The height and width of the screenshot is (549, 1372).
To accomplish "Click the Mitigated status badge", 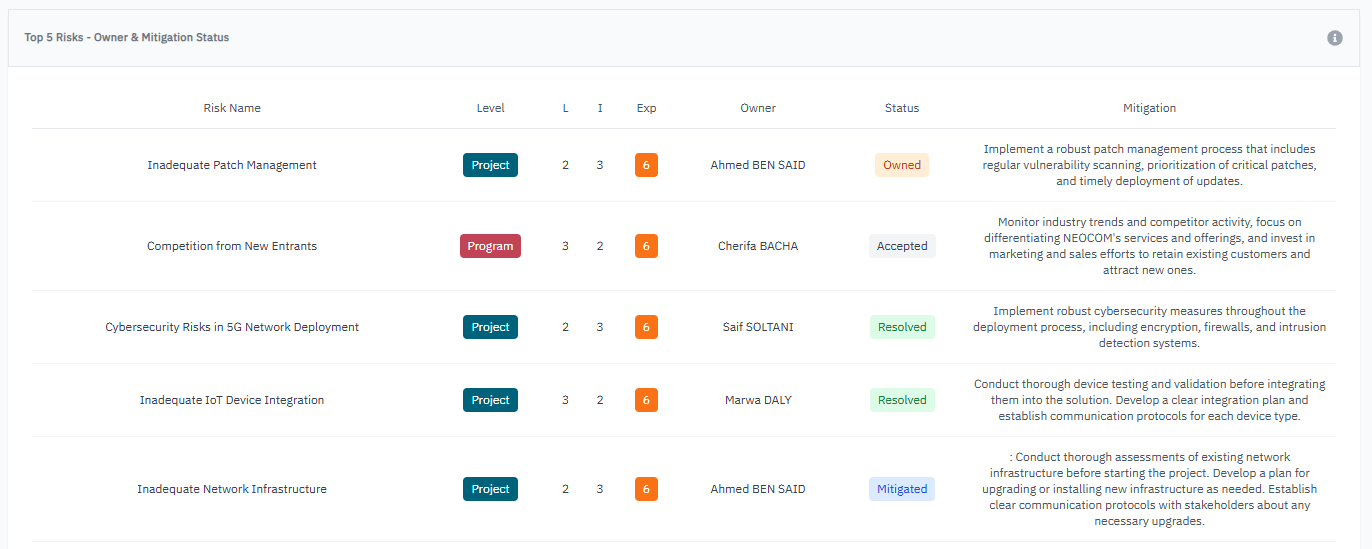I will pyautogui.click(x=901, y=489).
